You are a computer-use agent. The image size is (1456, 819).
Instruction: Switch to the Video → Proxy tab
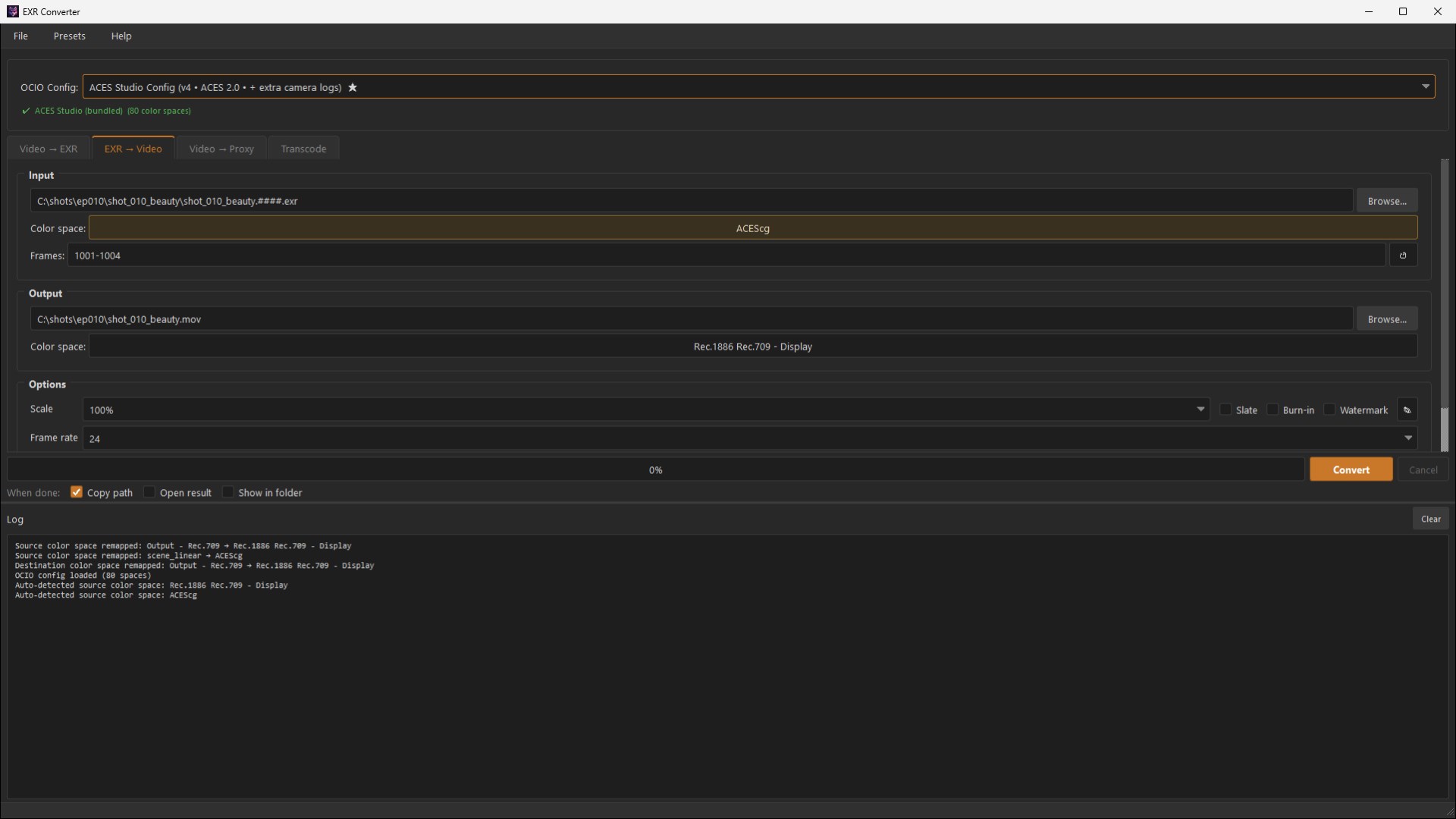(x=221, y=149)
